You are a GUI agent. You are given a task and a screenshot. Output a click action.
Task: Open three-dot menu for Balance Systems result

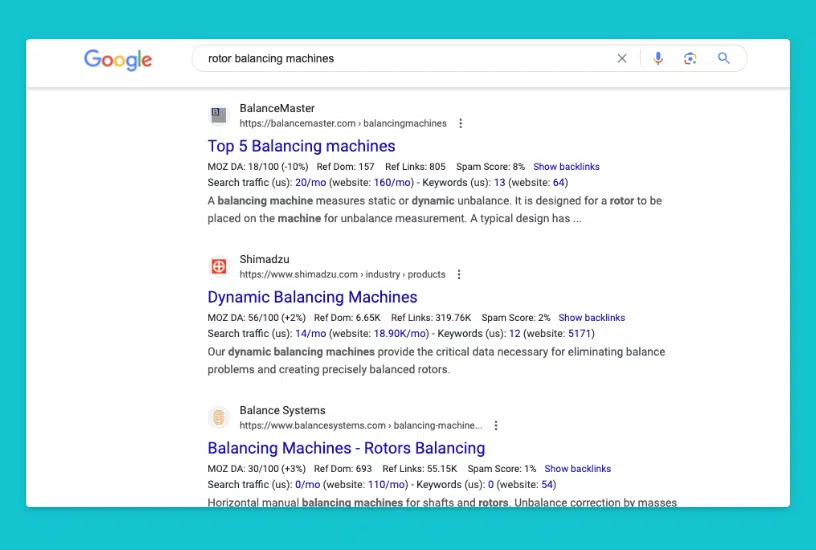pyautogui.click(x=496, y=425)
